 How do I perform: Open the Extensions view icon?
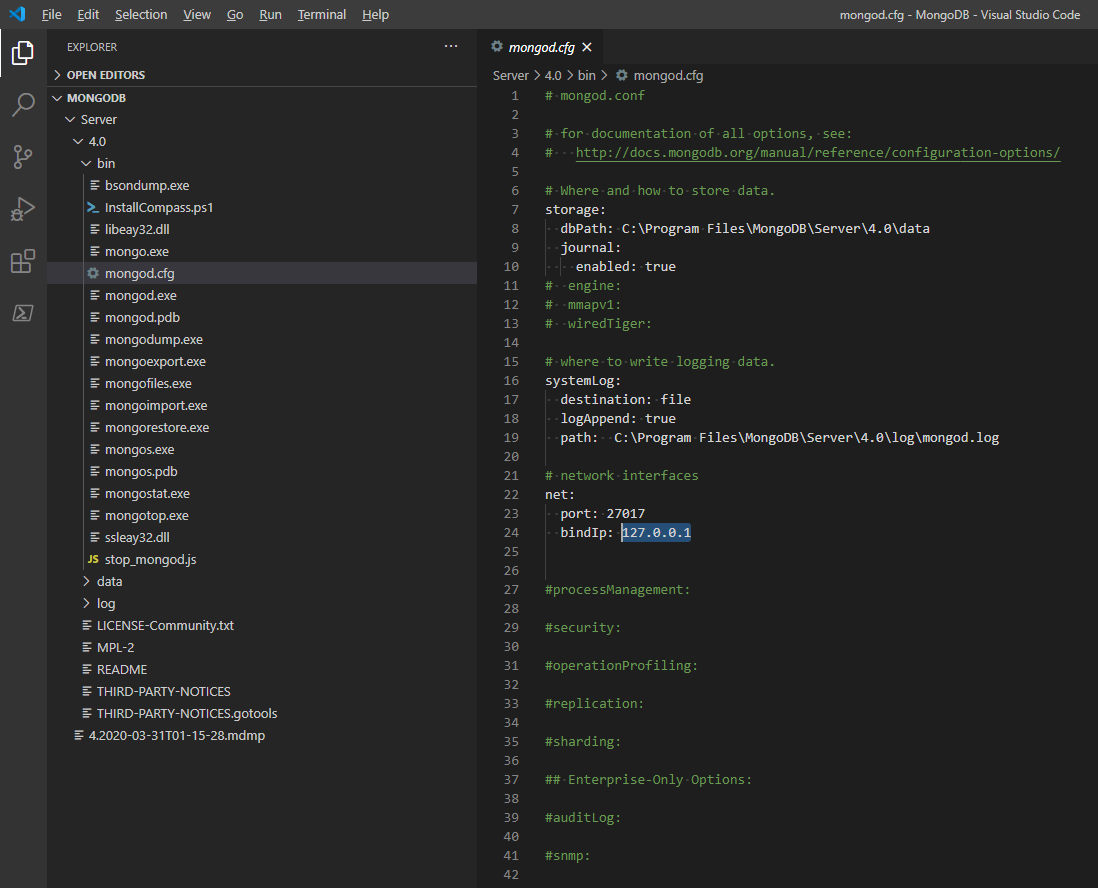(22, 261)
